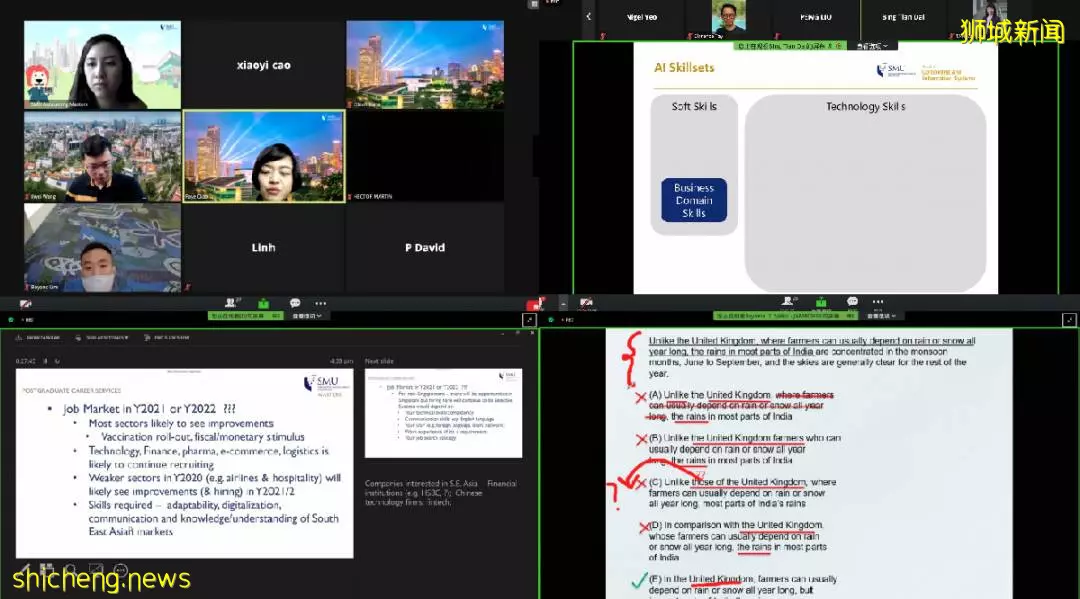Open see-all-slides grid icon under Job Market slide
The image size is (1080, 599).
point(47,569)
